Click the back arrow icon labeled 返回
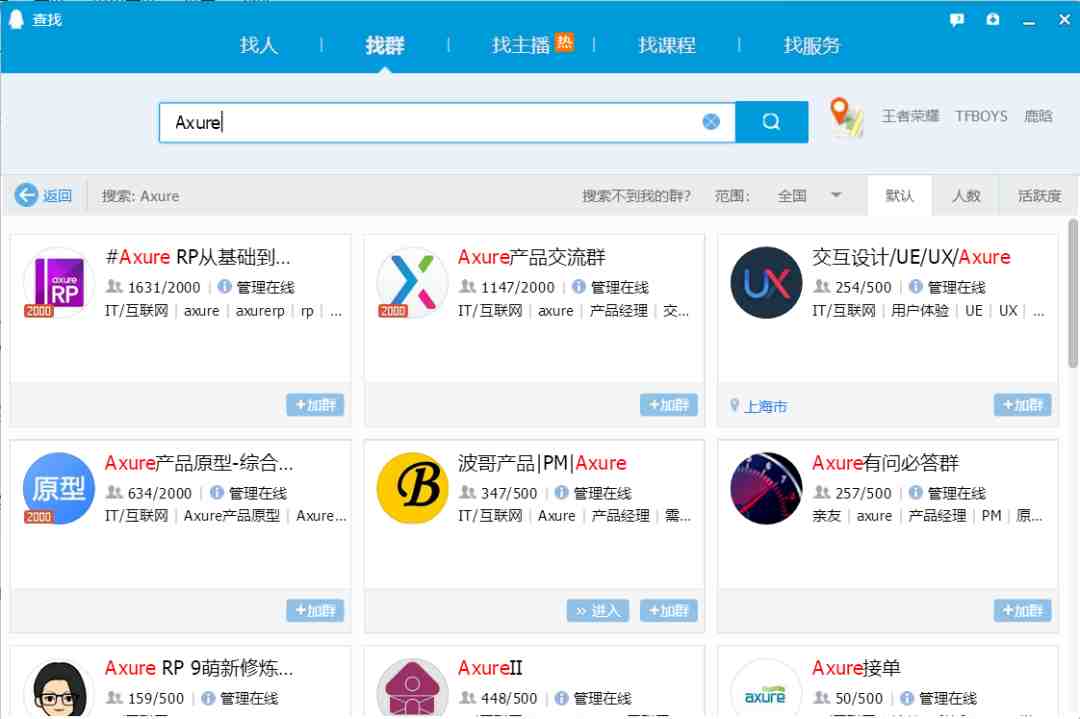Viewport: 1080px width, 719px height. [x=26, y=195]
